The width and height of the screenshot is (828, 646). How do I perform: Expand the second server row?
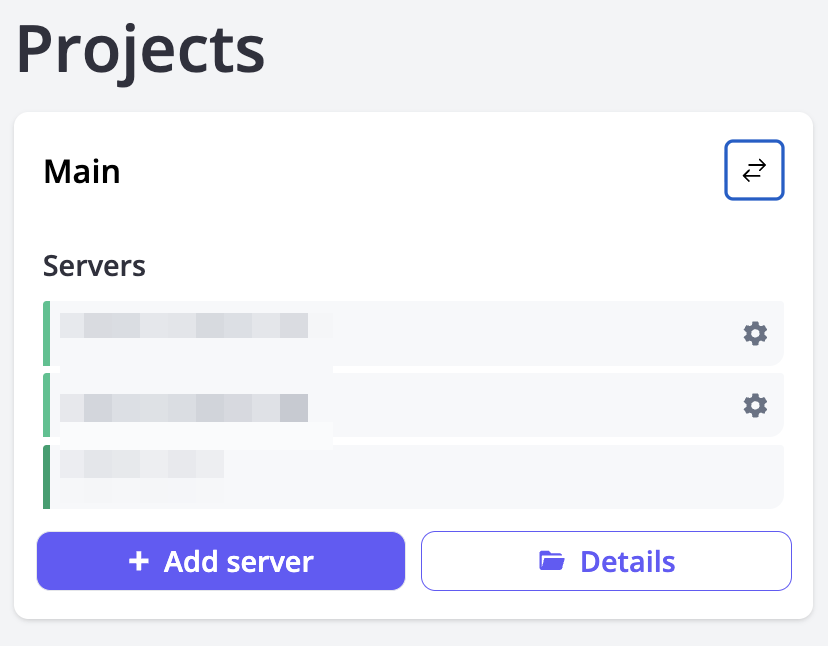pyautogui.click(x=400, y=405)
